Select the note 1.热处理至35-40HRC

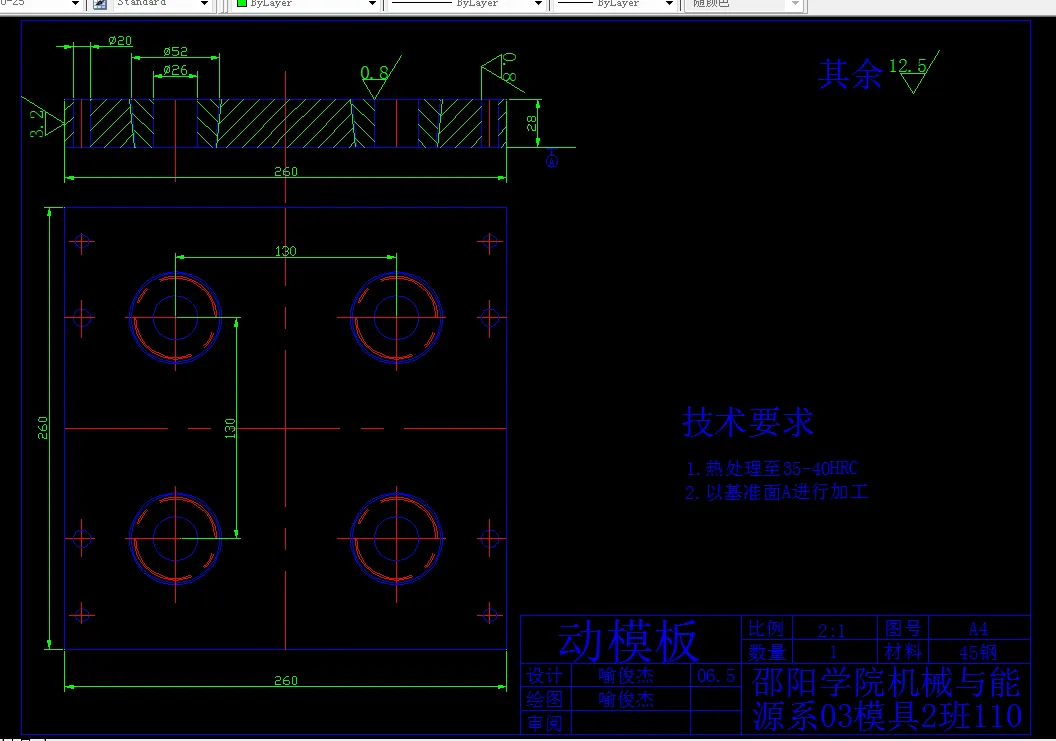[772, 468]
